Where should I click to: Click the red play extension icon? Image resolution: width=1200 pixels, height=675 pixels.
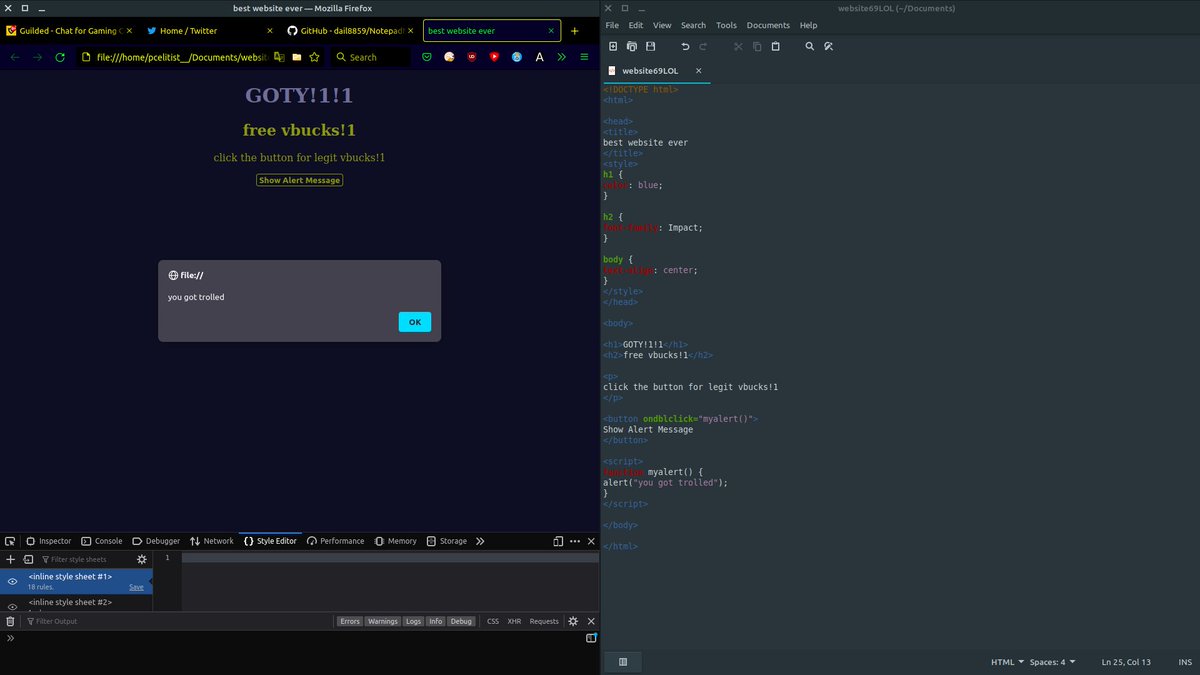point(494,57)
